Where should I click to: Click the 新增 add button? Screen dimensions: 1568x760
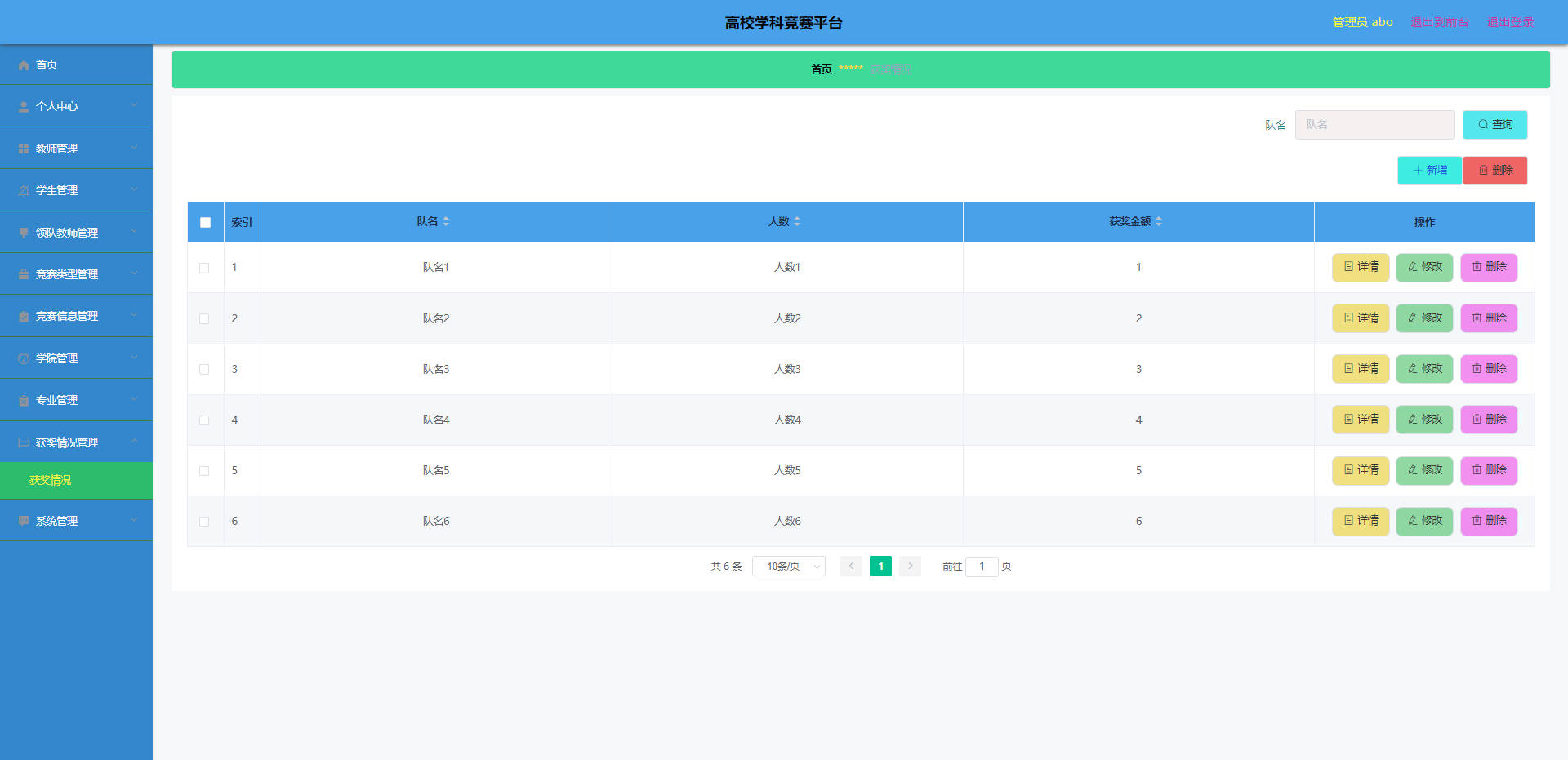pyautogui.click(x=1429, y=171)
